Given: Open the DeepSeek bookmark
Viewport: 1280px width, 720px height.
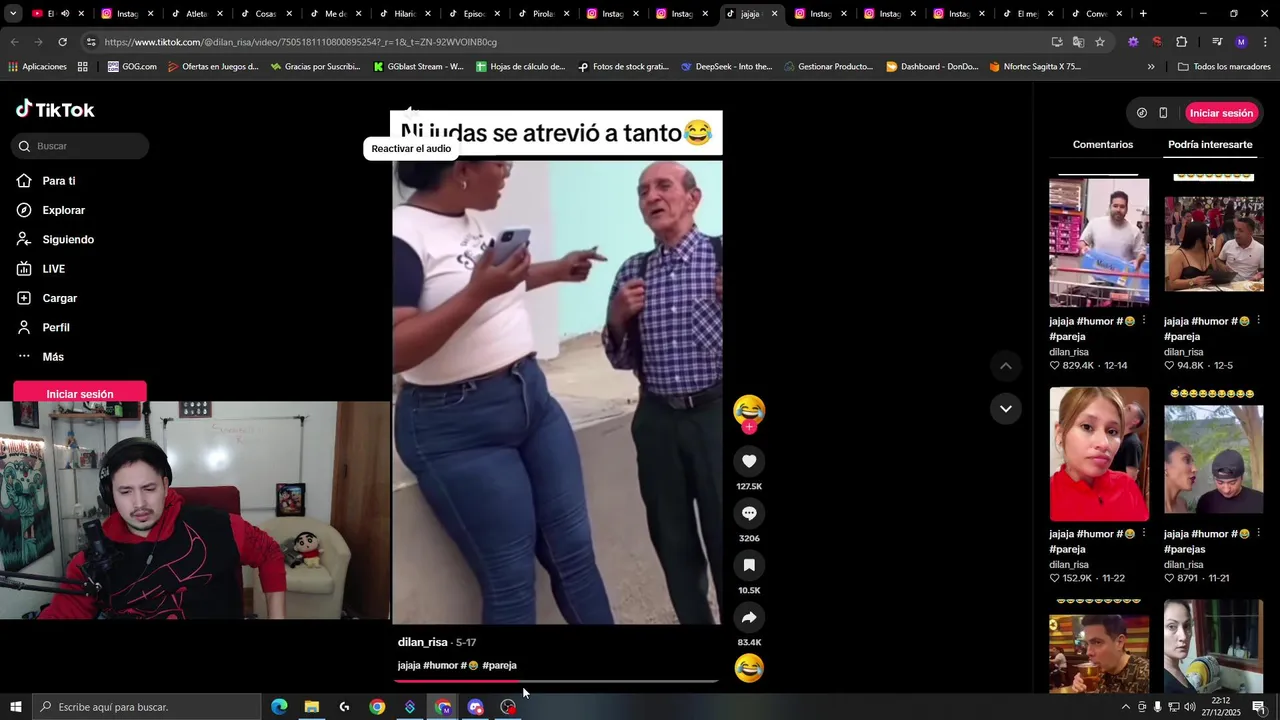Looking at the screenshot, I should pyautogui.click(x=727, y=67).
